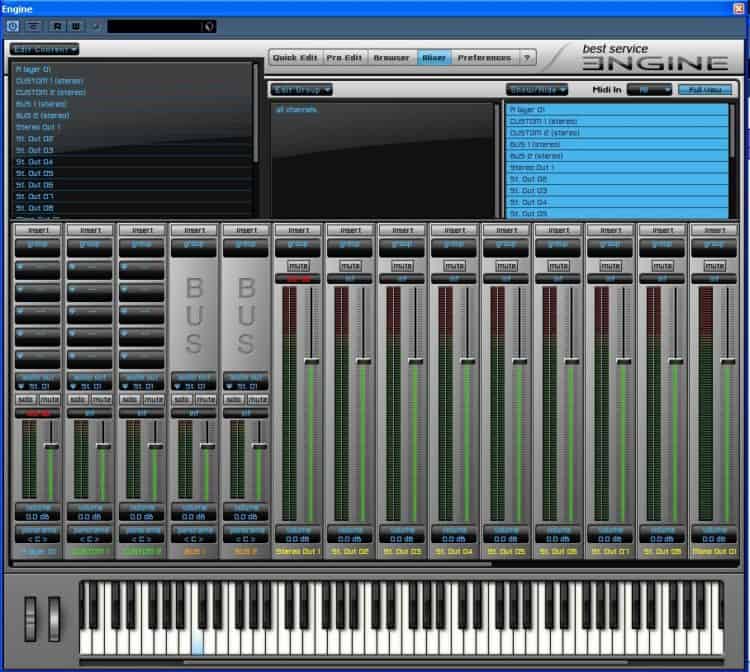750x672 pixels.
Task: Click the volume fader on BUS 2 strip
Action: [x=259, y=446]
